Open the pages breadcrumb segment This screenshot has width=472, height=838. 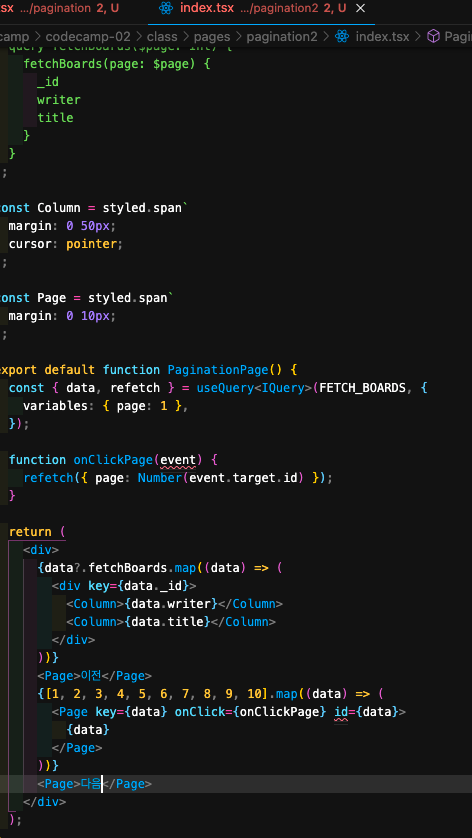tap(212, 37)
